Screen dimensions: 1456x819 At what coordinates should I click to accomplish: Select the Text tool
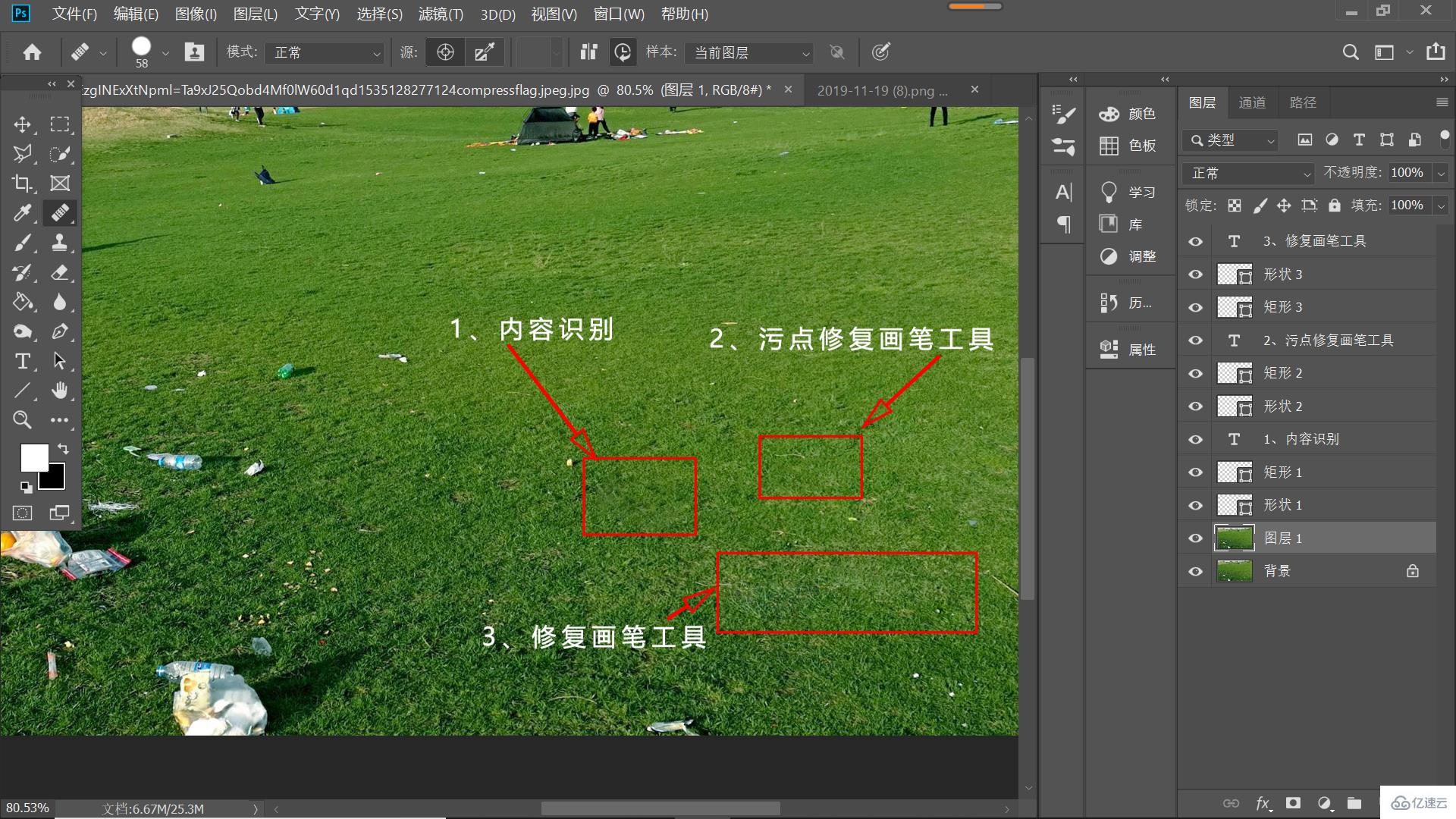tap(22, 360)
